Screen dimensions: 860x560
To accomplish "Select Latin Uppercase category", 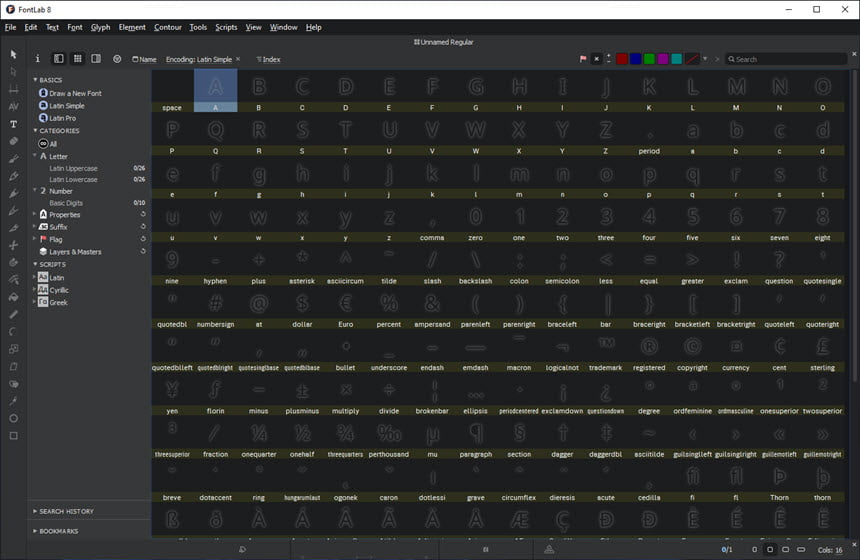I will [73, 168].
